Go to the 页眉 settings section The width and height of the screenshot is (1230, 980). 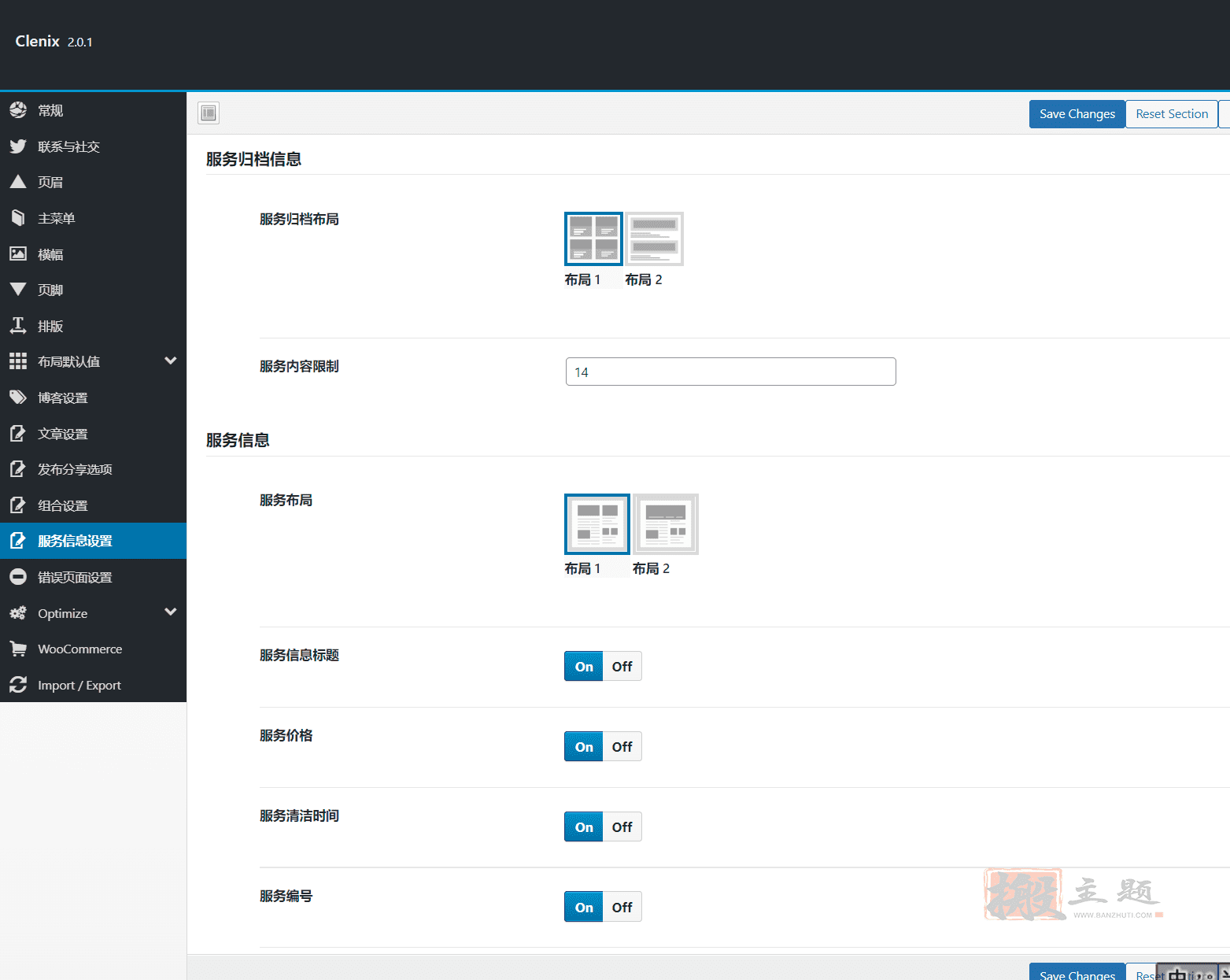pyautogui.click(x=93, y=182)
